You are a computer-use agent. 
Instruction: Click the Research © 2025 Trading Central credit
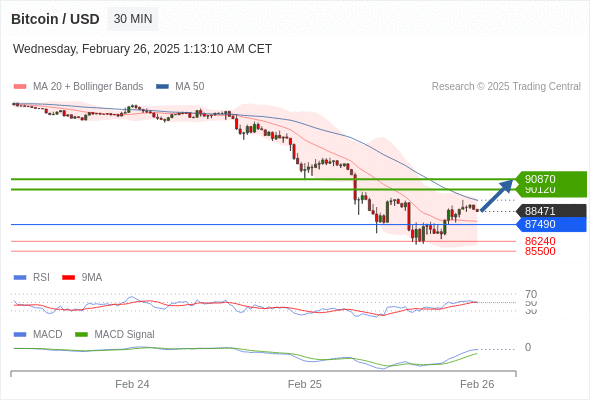click(506, 87)
